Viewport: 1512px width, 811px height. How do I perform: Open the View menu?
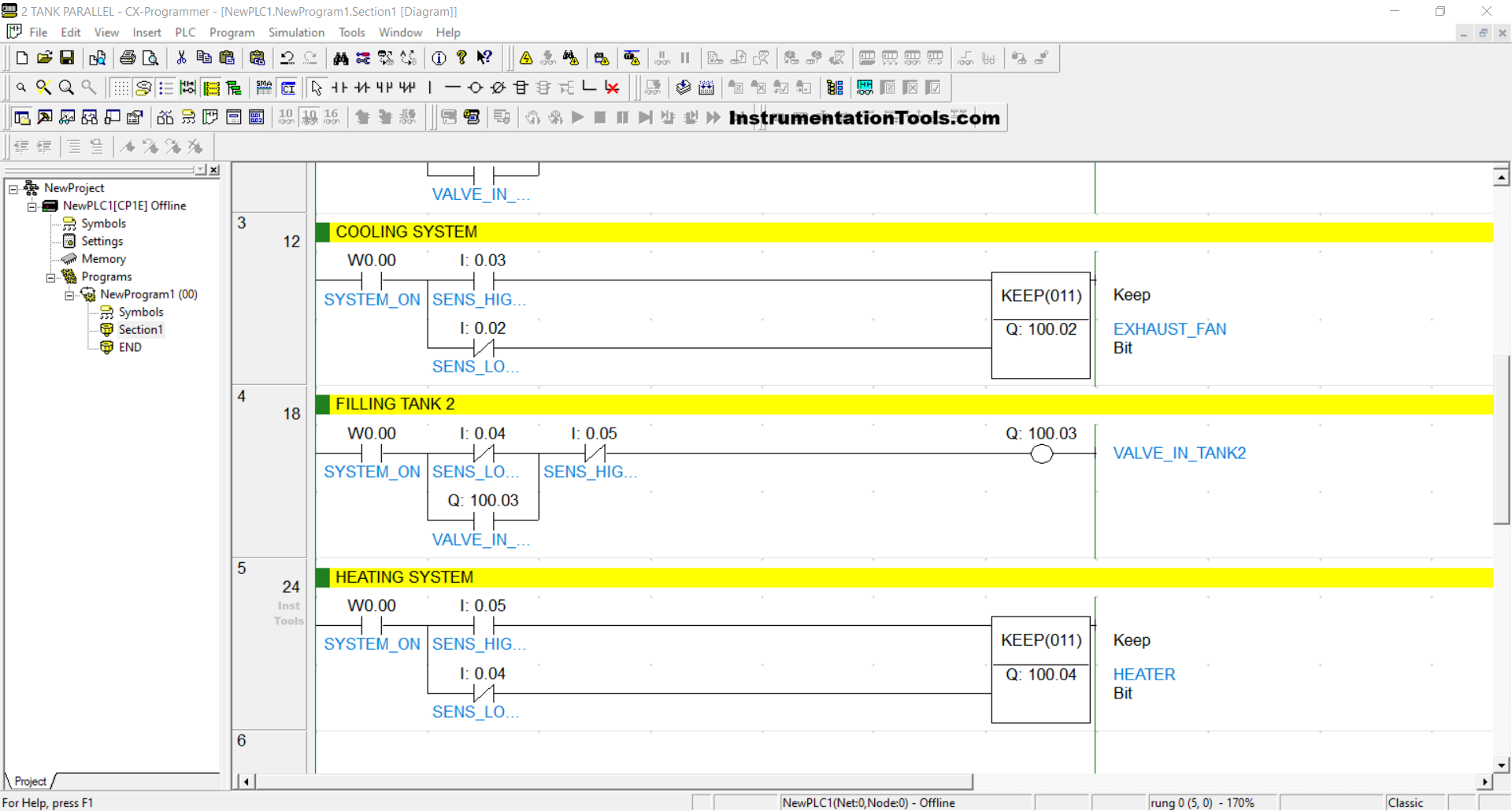click(106, 32)
